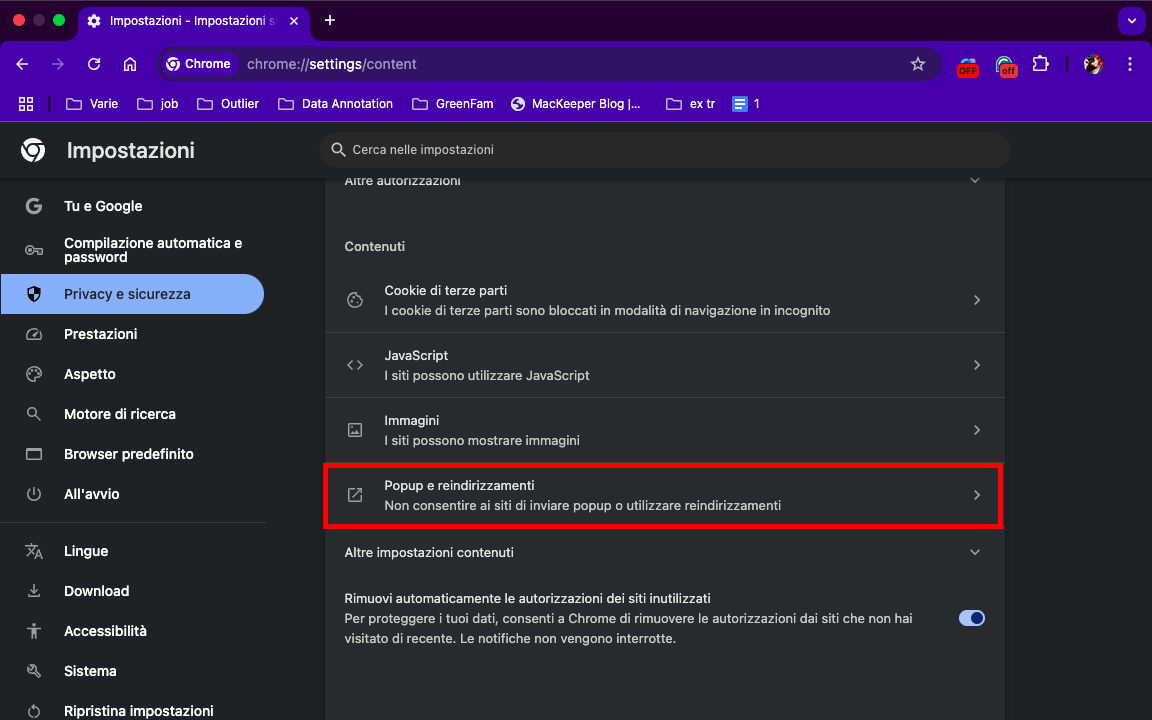1152x720 pixels.
Task: Open the Popup e reindirizzamenti settings icon
Action: (355, 494)
